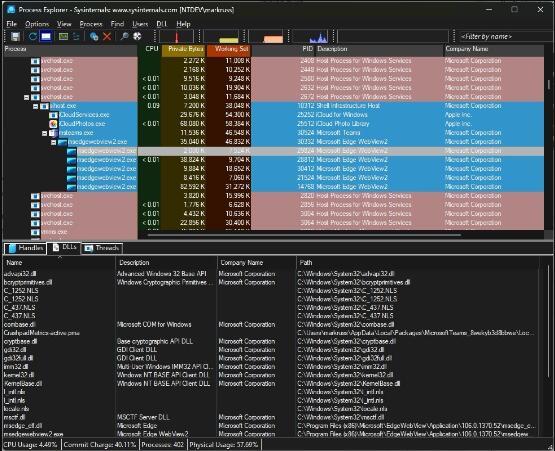Toggle the Show Process Tree toolbar button
The height and width of the screenshot is (451, 555).
pyautogui.click(x=76, y=36)
